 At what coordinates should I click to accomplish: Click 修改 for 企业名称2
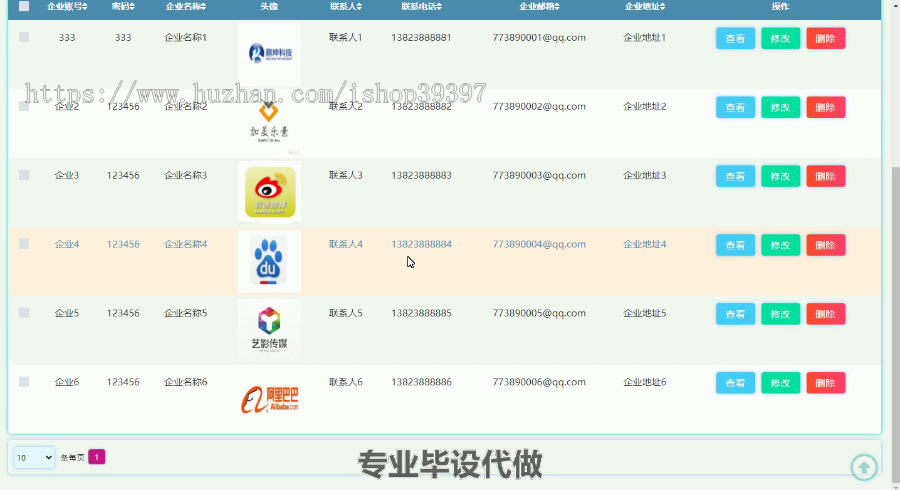pyautogui.click(x=781, y=107)
